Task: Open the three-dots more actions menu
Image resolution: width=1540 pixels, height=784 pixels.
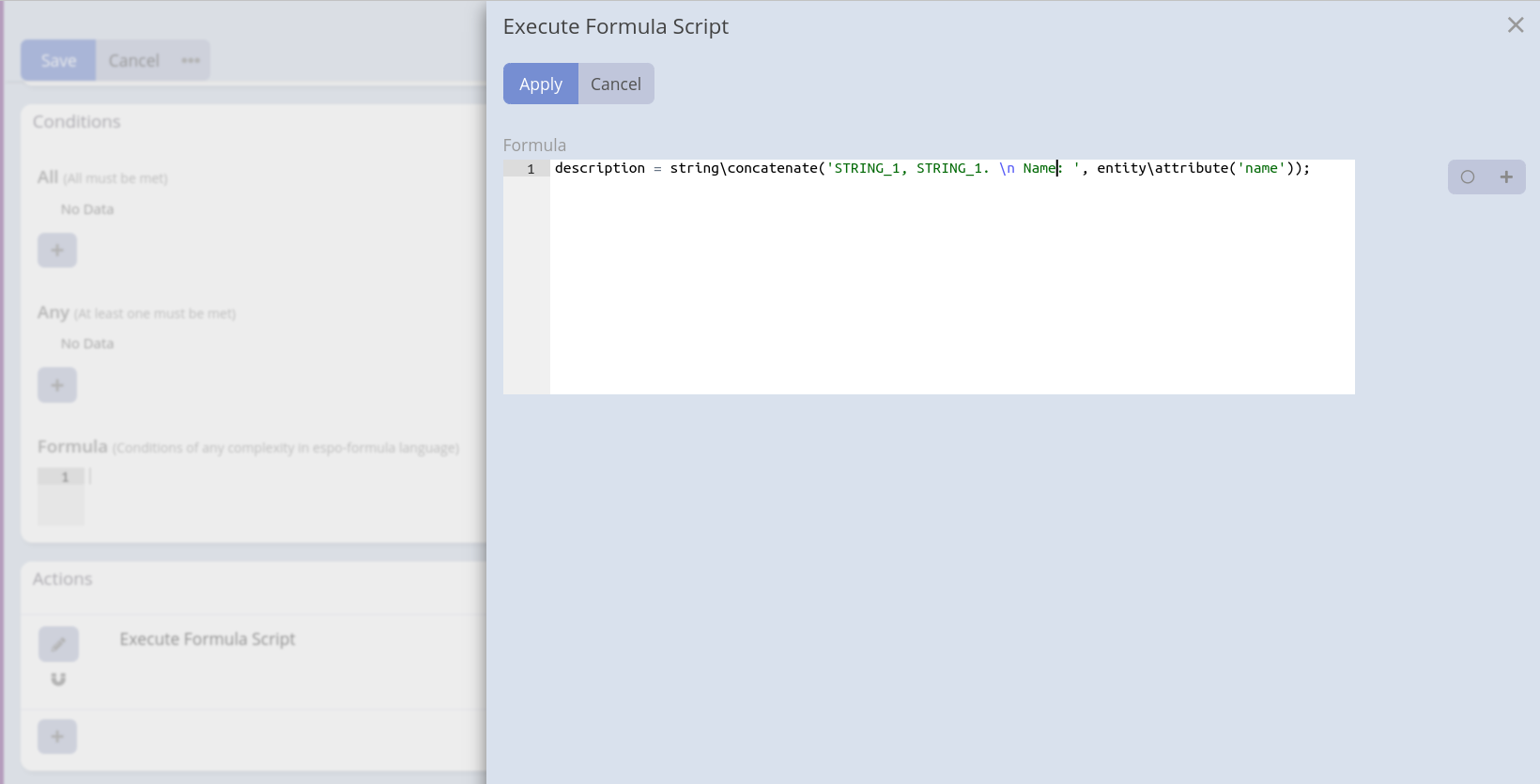Action: 191,60
